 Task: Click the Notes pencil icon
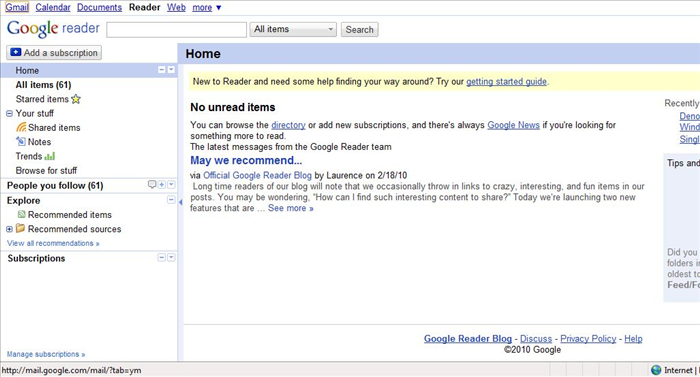[21, 142]
